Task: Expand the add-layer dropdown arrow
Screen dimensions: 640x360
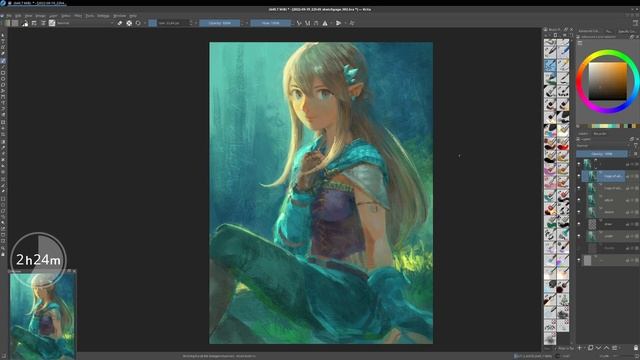Action: coord(584,348)
